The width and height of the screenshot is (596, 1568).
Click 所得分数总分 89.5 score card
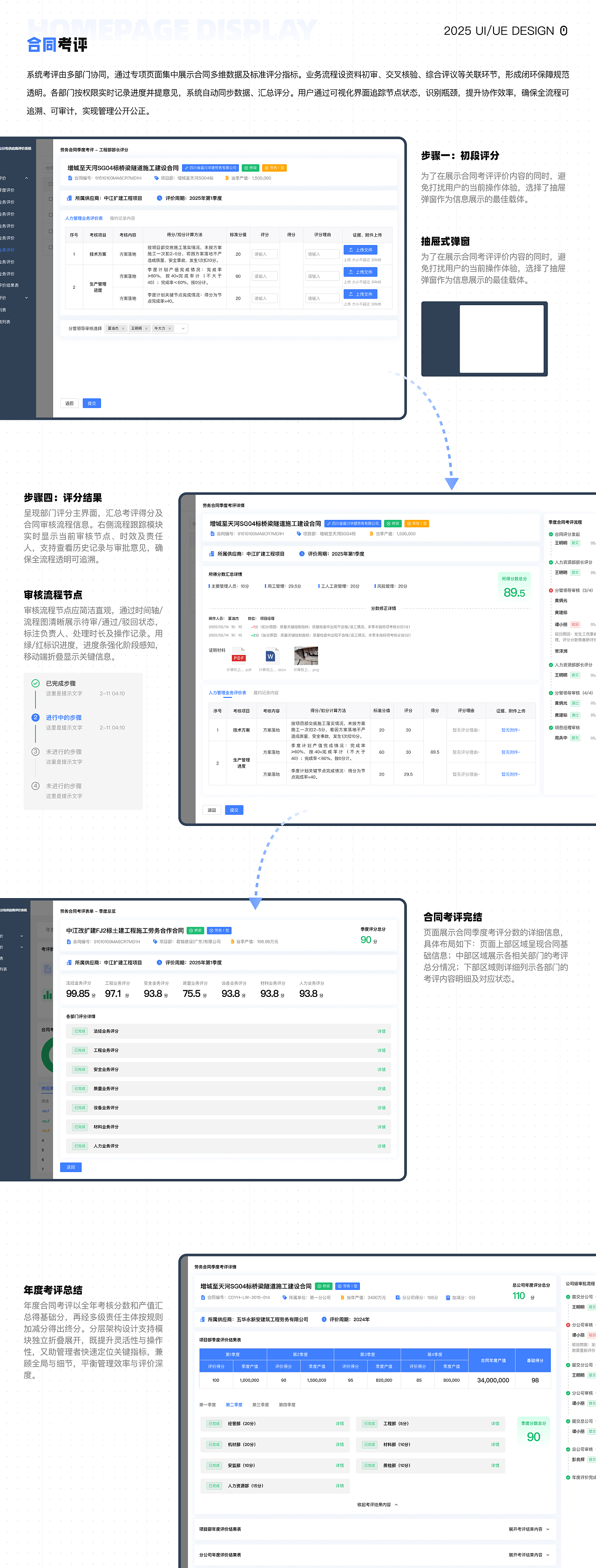(515, 589)
